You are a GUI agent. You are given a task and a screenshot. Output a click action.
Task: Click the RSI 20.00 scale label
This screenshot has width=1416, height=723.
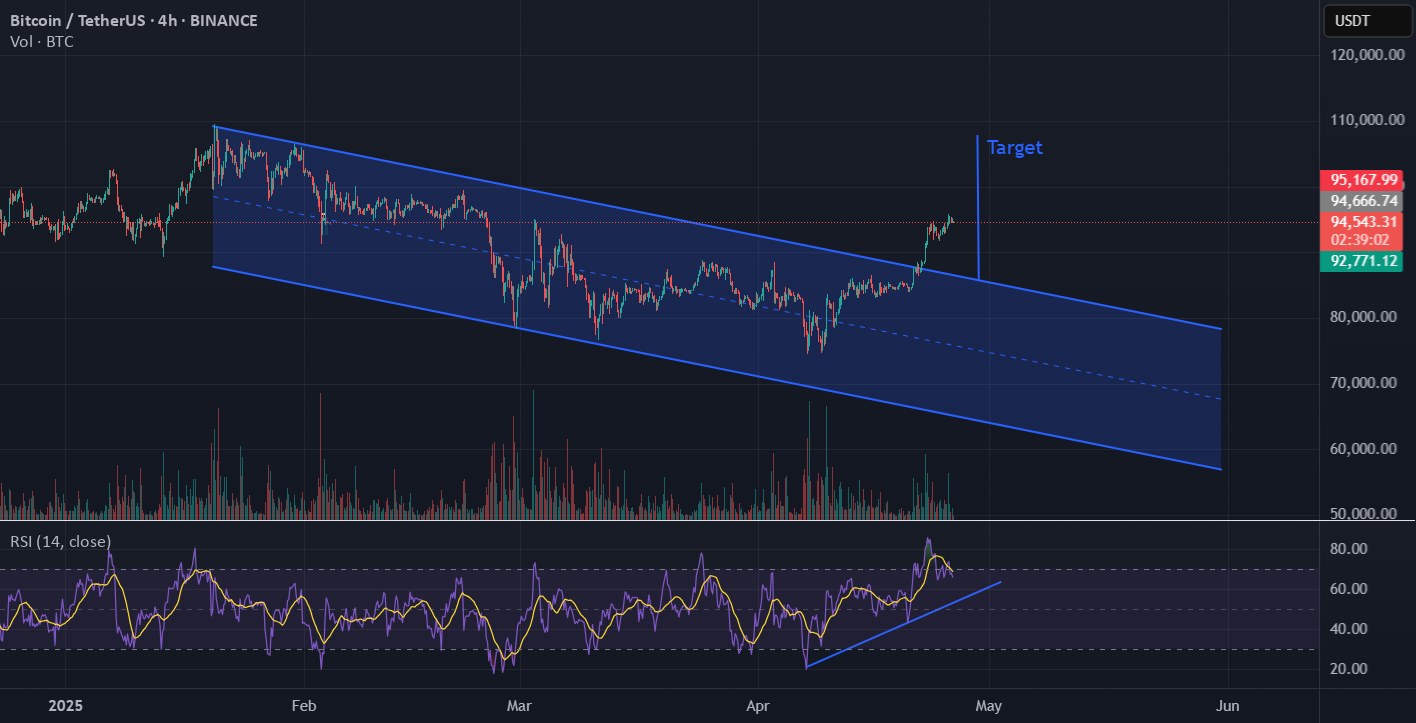[1348, 669]
